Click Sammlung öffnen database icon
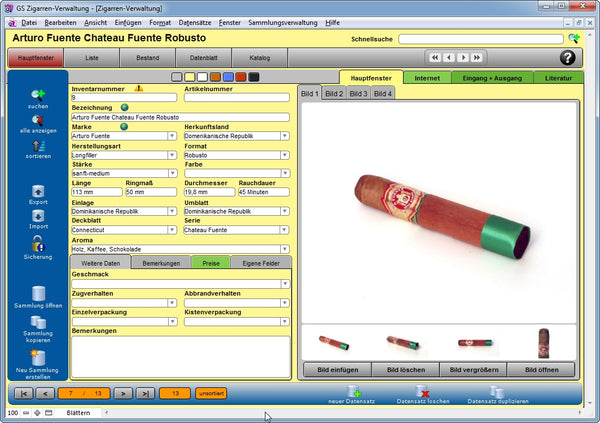This screenshot has height=423, width=600. 38,294
